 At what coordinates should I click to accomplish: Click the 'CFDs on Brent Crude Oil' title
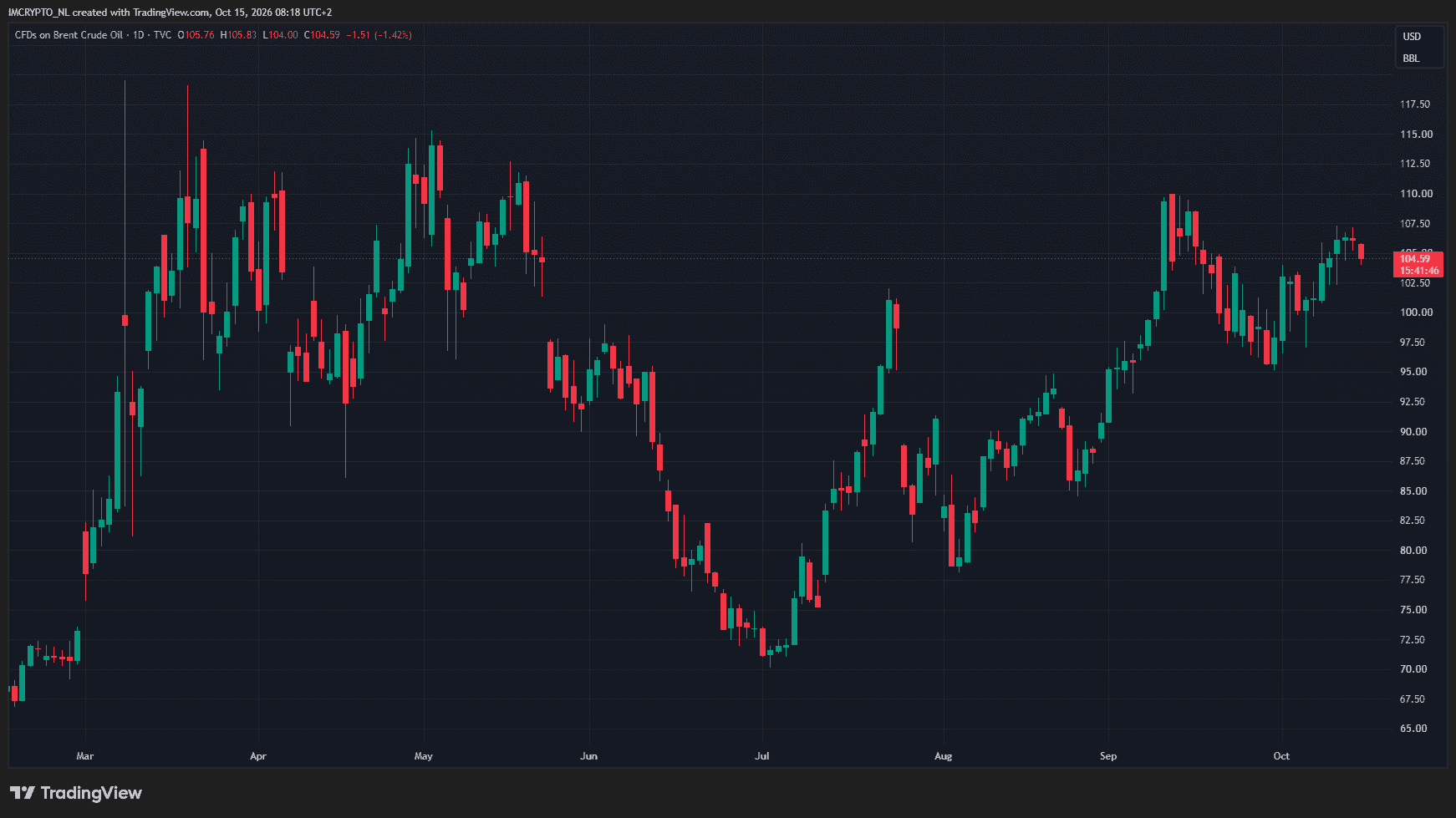coord(69,35)
